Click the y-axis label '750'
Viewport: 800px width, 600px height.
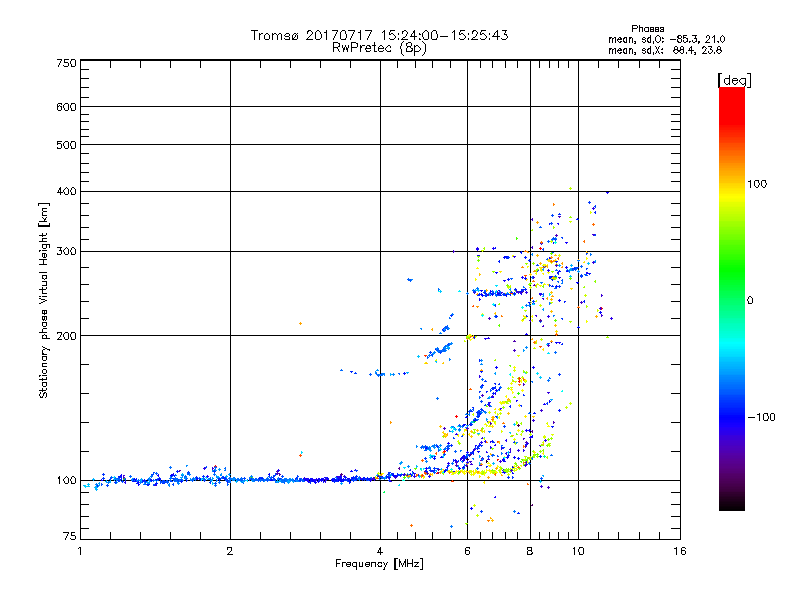pos(66,63)
